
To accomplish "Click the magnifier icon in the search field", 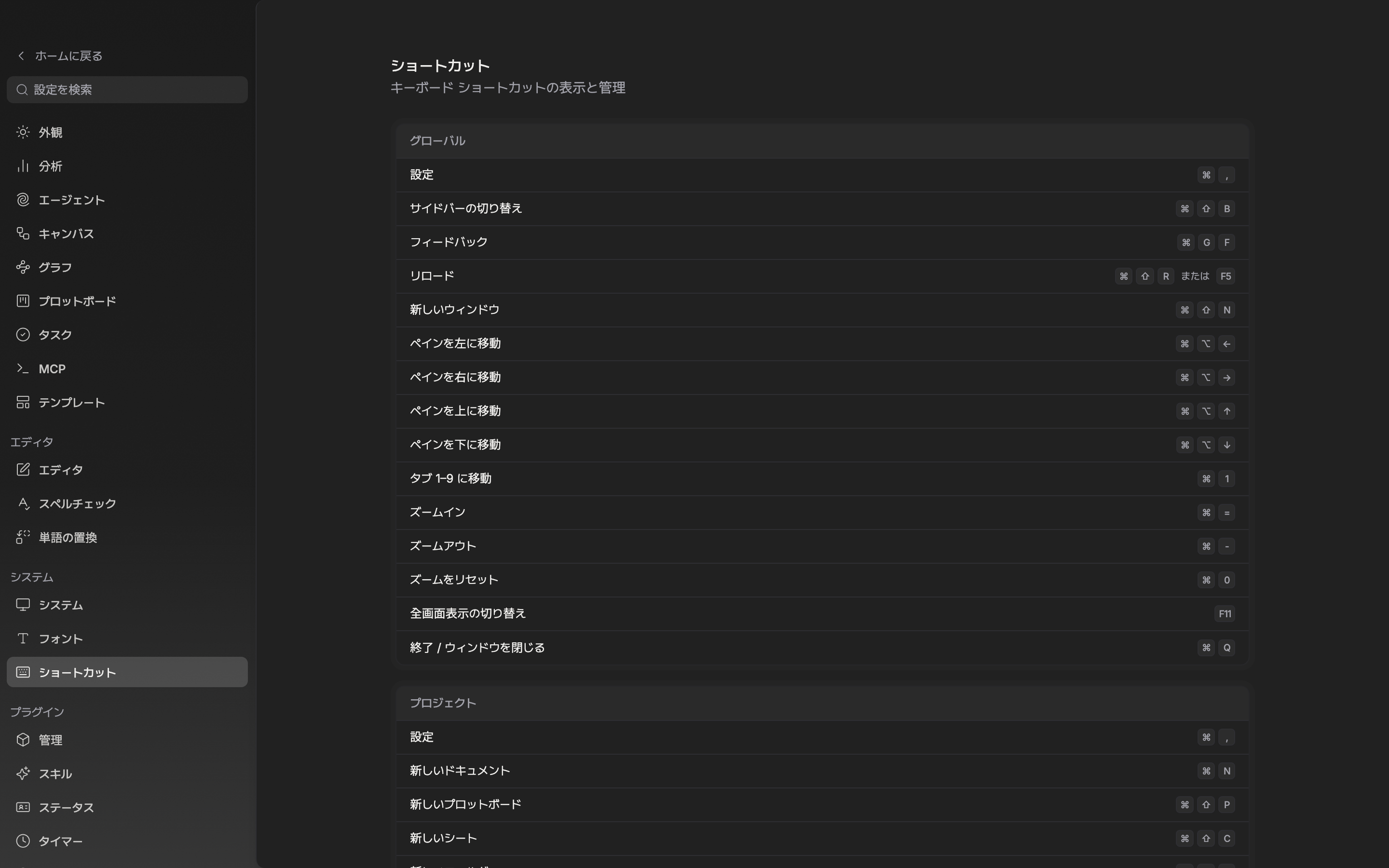I will click(x=22, y=90).
